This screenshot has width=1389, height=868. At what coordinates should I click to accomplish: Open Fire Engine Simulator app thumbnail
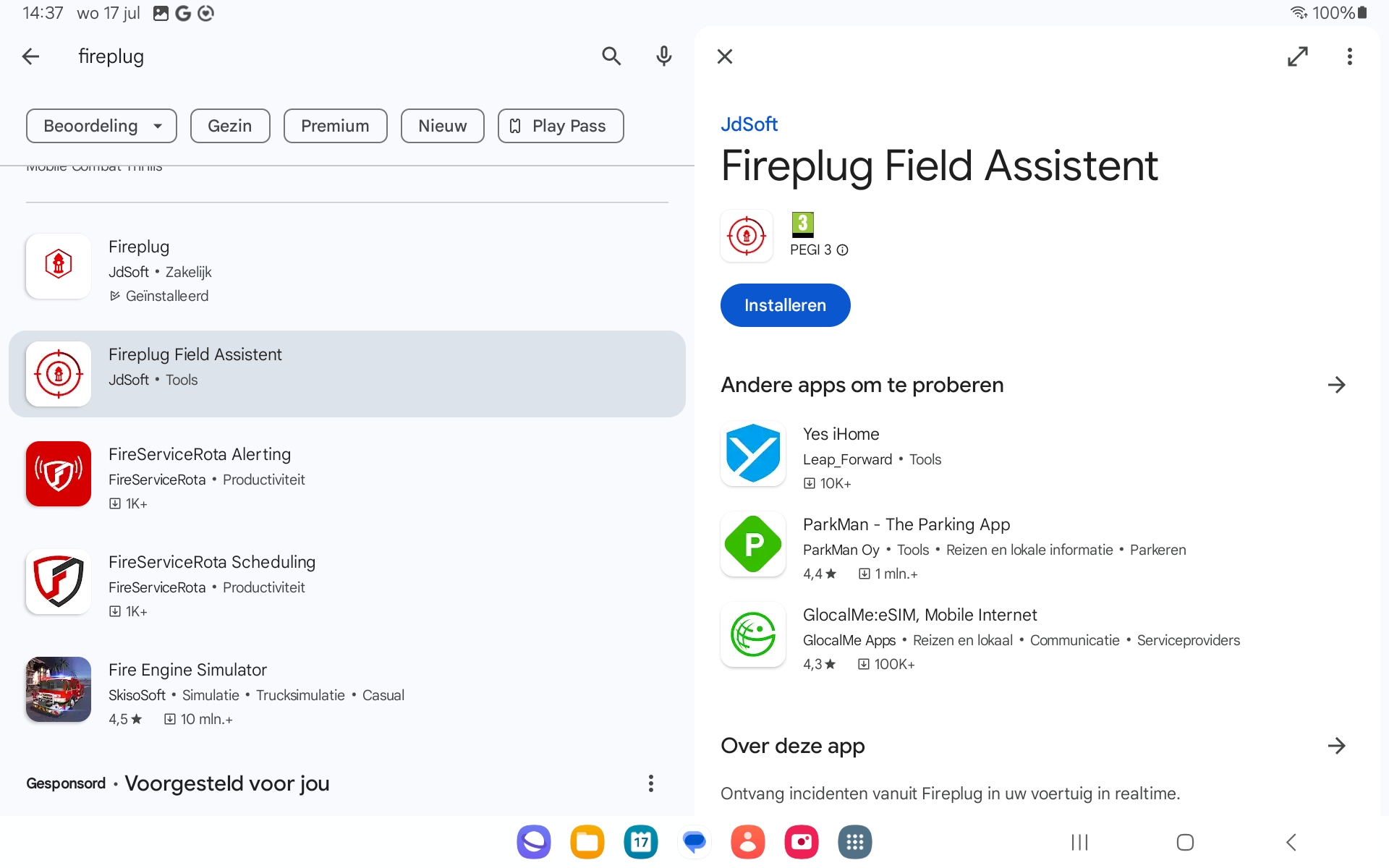coord(59,689)
